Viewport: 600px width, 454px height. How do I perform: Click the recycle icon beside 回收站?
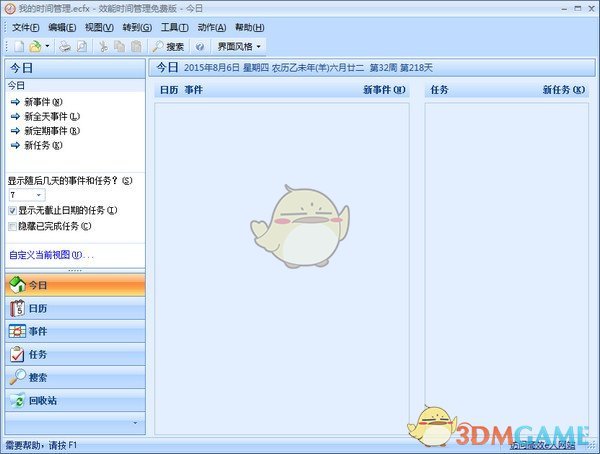[x=17, y=400]
